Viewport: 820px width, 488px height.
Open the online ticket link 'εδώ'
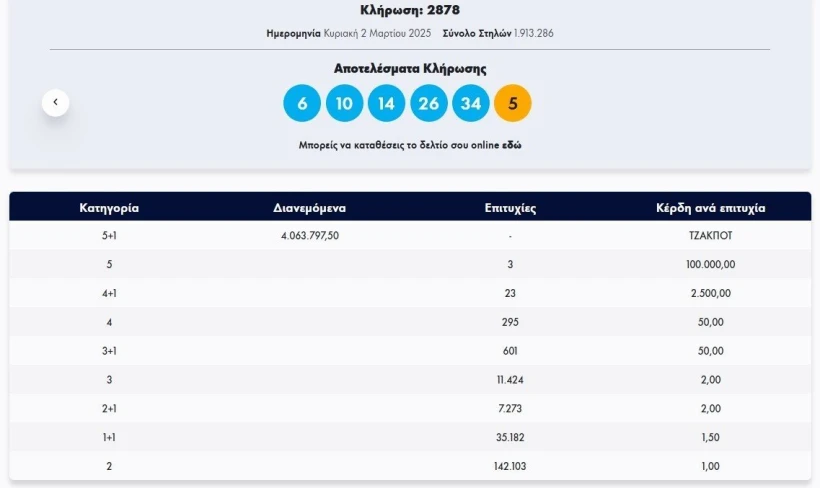[512, 145]
